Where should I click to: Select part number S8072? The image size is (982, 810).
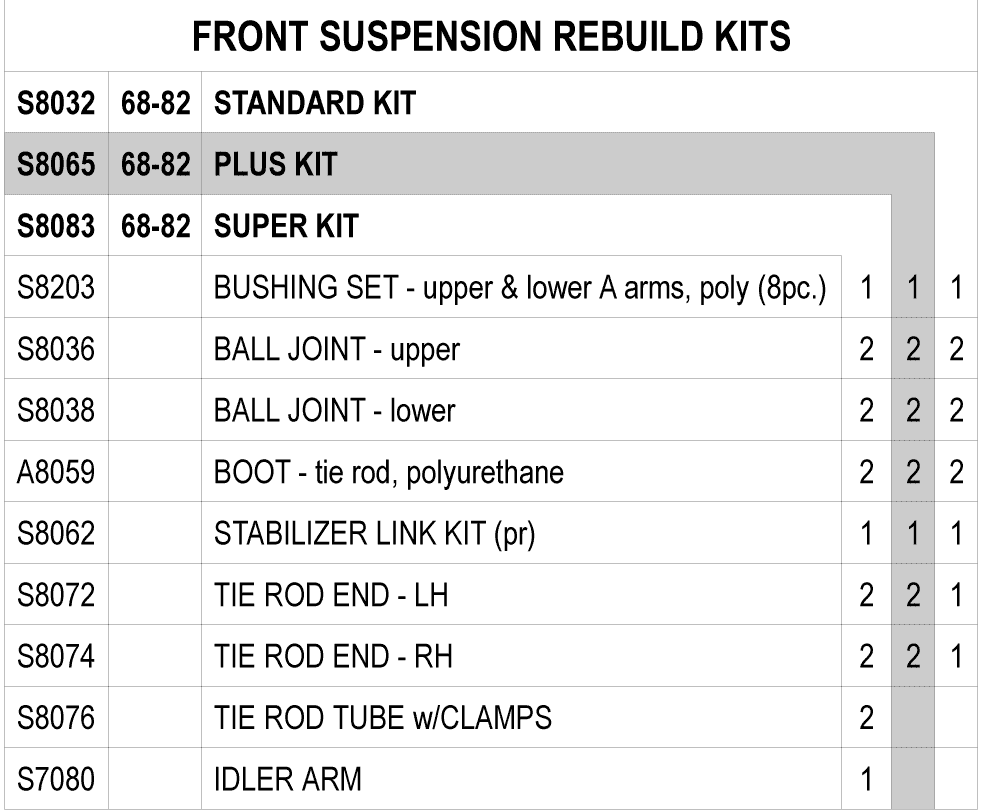(56, 595)
